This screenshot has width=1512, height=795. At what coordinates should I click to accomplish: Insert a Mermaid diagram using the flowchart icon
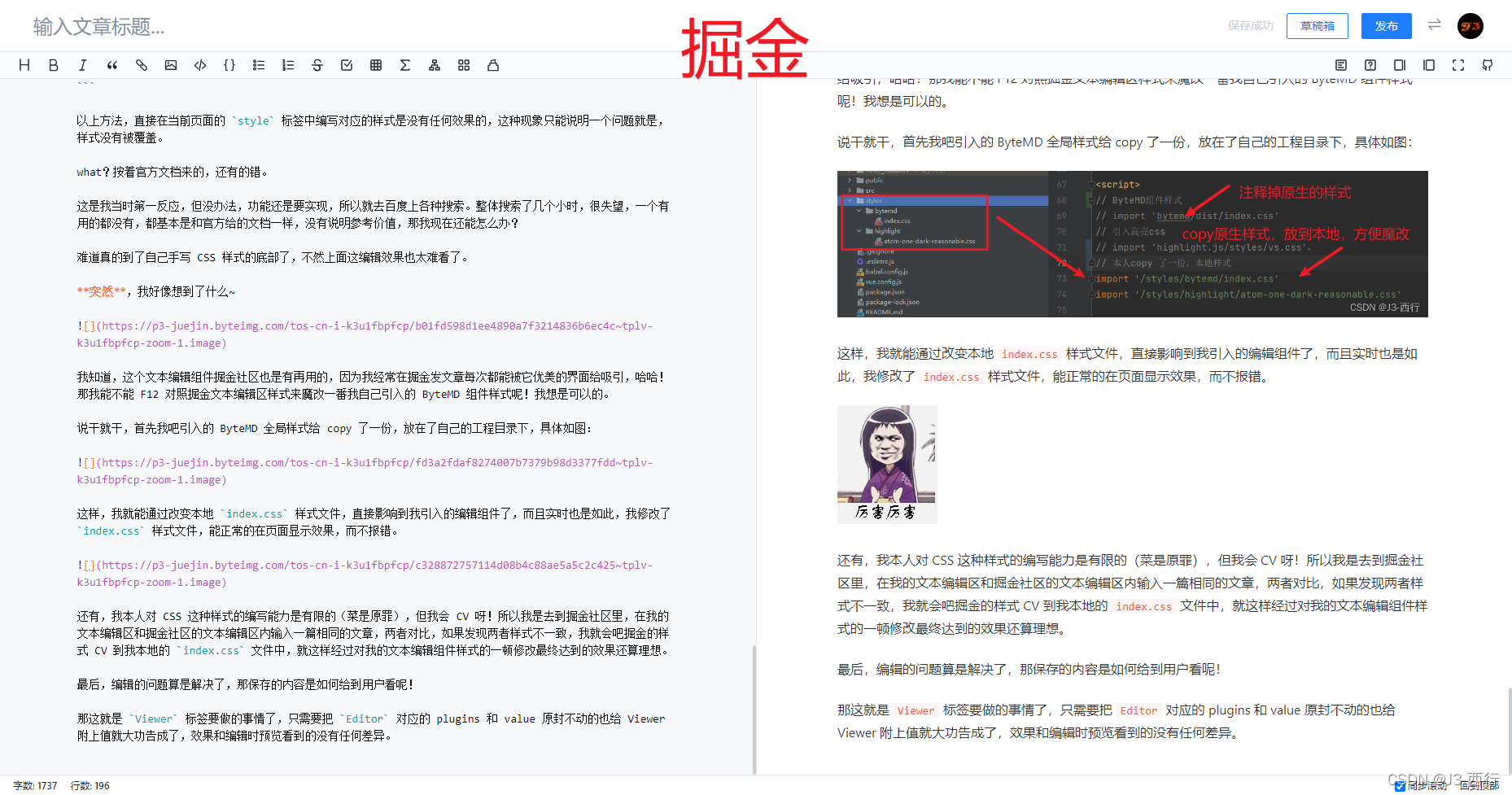(x=435, y=65)
